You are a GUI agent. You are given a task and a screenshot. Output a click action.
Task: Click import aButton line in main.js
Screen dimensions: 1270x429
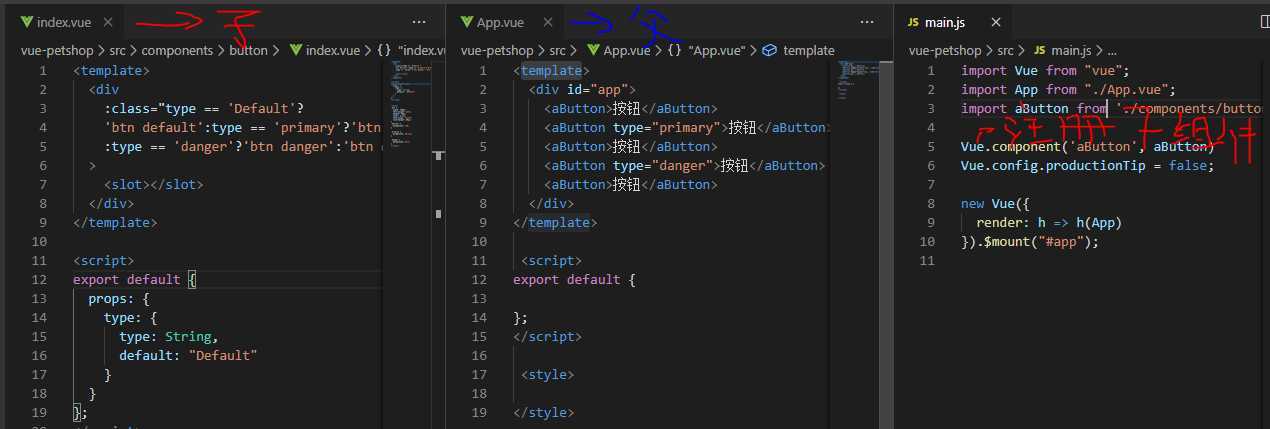(1114, 109)
